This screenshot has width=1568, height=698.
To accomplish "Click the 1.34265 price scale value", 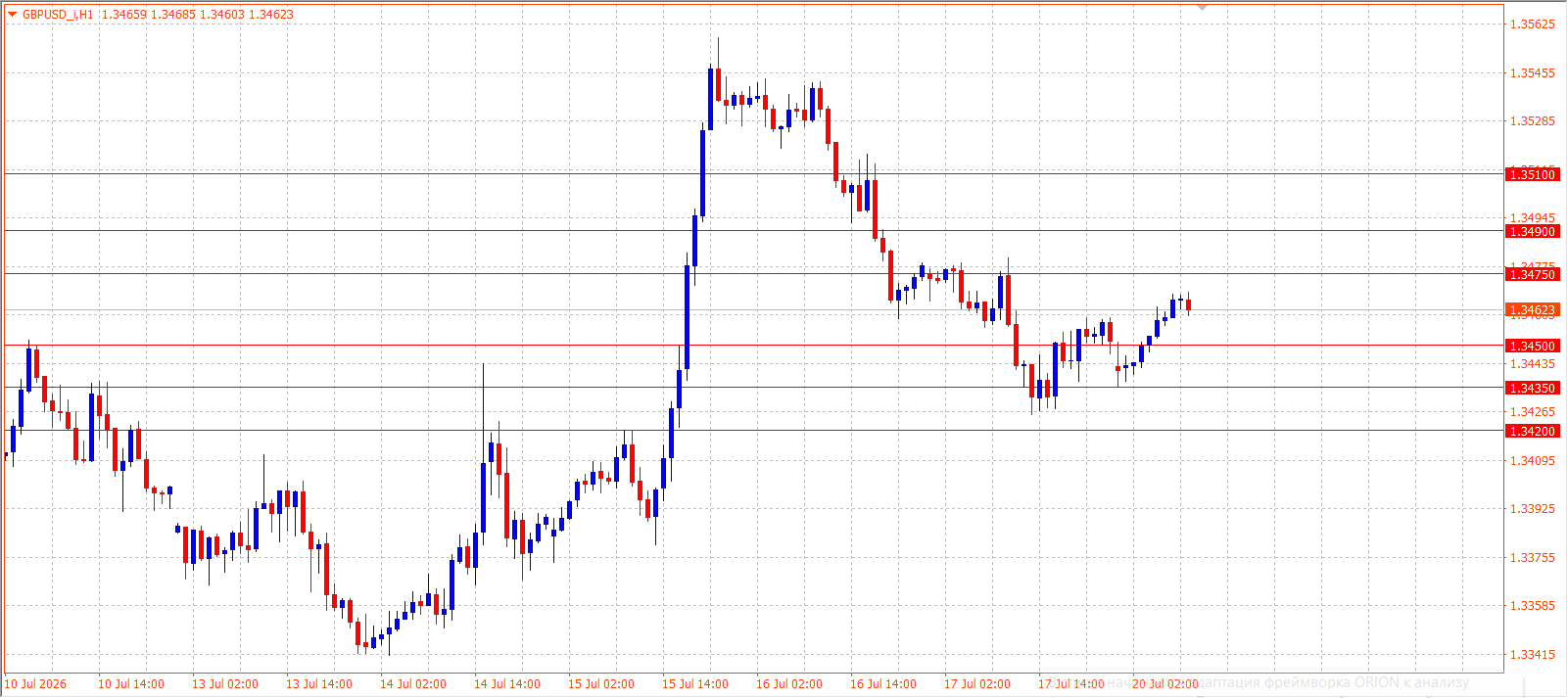I will pos(1533,412).
